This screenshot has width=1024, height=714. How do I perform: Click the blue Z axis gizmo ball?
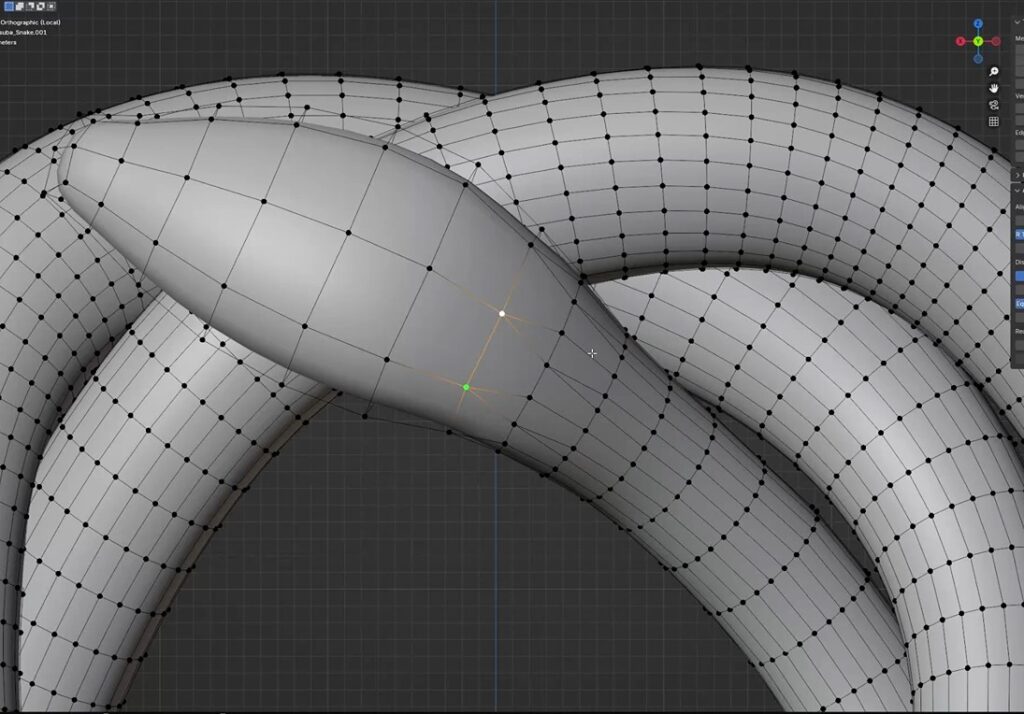tap(978, 24)
